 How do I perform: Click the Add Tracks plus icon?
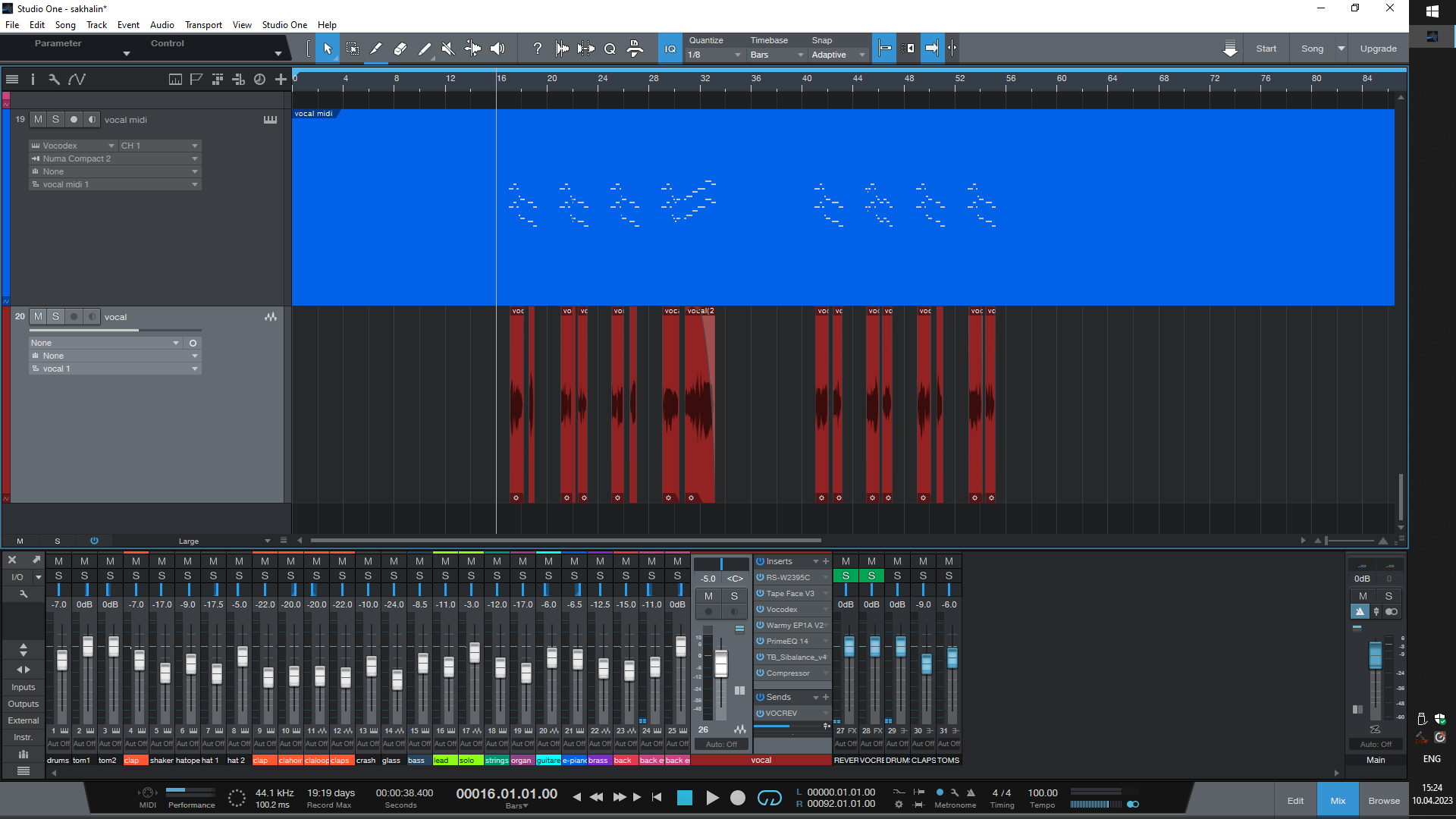(x=281, y=79)
